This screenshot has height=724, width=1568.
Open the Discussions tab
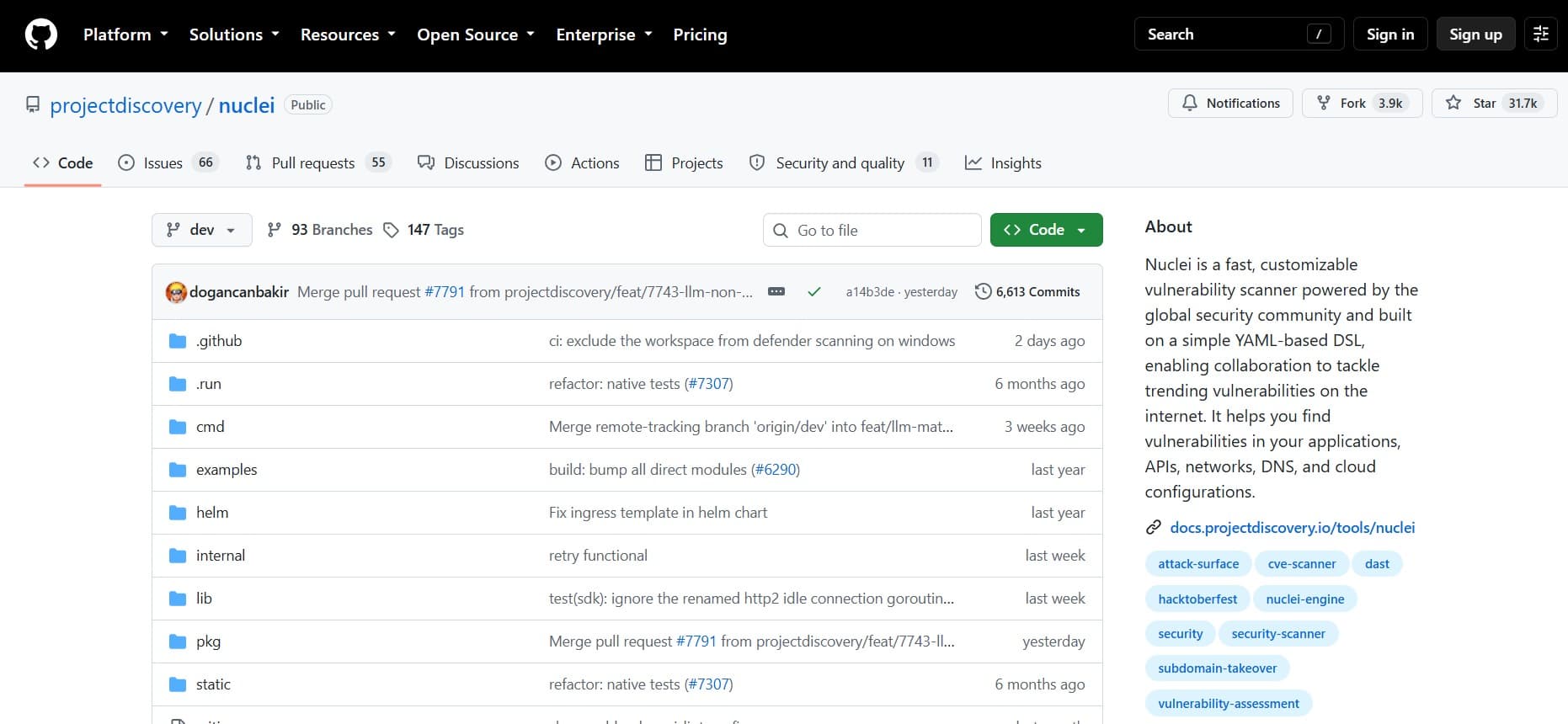(x=468, y=162)
